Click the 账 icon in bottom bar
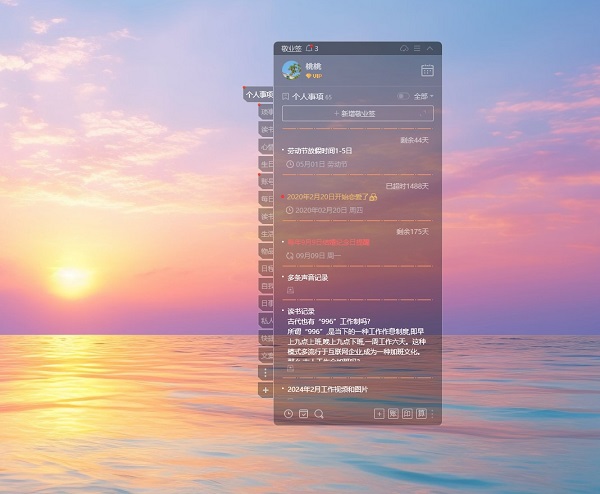 393,414
